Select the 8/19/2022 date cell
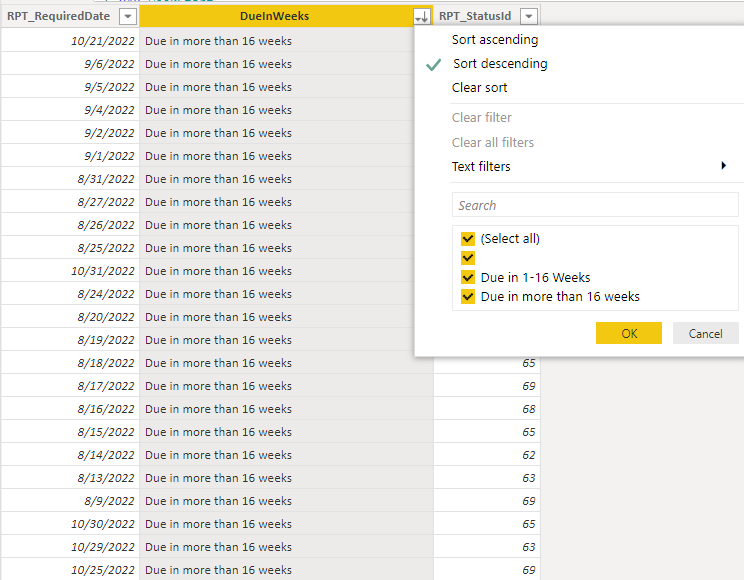The image size is (744, 580). pyautogui.click(x=70, y=340)
